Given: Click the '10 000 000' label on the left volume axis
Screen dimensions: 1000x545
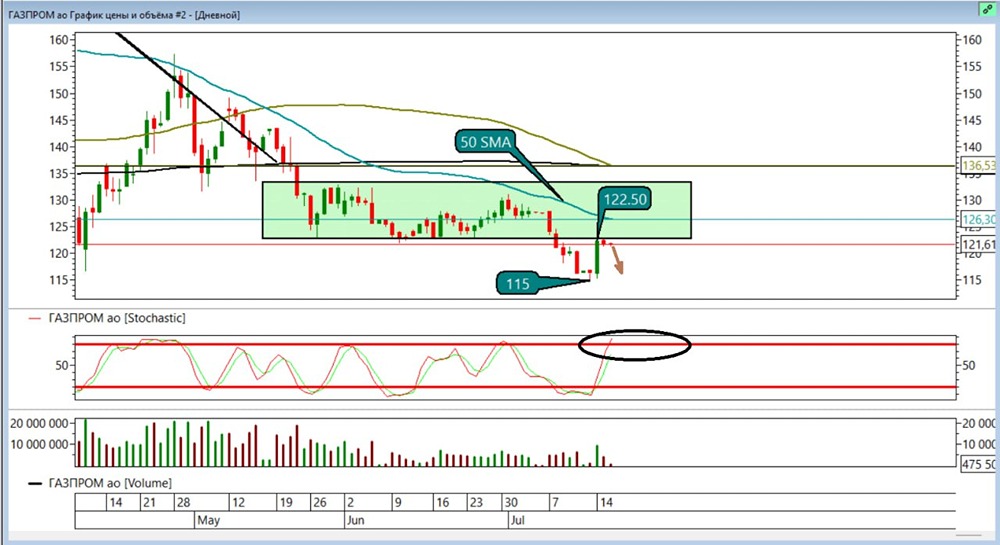Looking at the screenshot, I should point(39,444).
